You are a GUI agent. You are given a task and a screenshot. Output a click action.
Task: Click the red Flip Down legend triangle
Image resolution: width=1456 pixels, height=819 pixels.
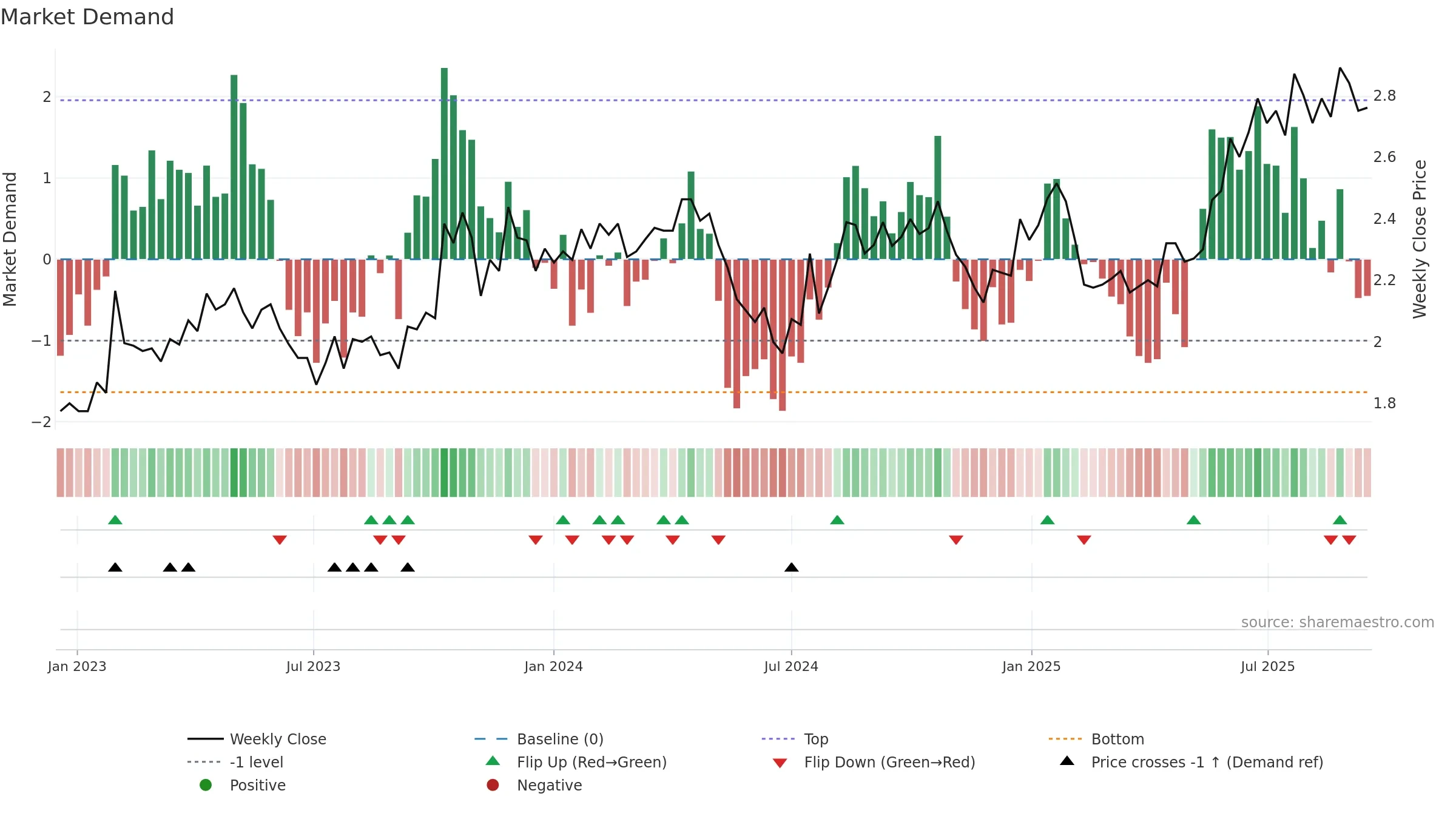780,763
